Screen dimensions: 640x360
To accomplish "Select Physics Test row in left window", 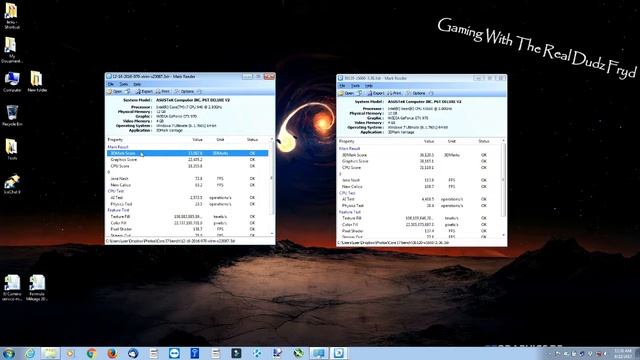I will (x=187, y=204).
